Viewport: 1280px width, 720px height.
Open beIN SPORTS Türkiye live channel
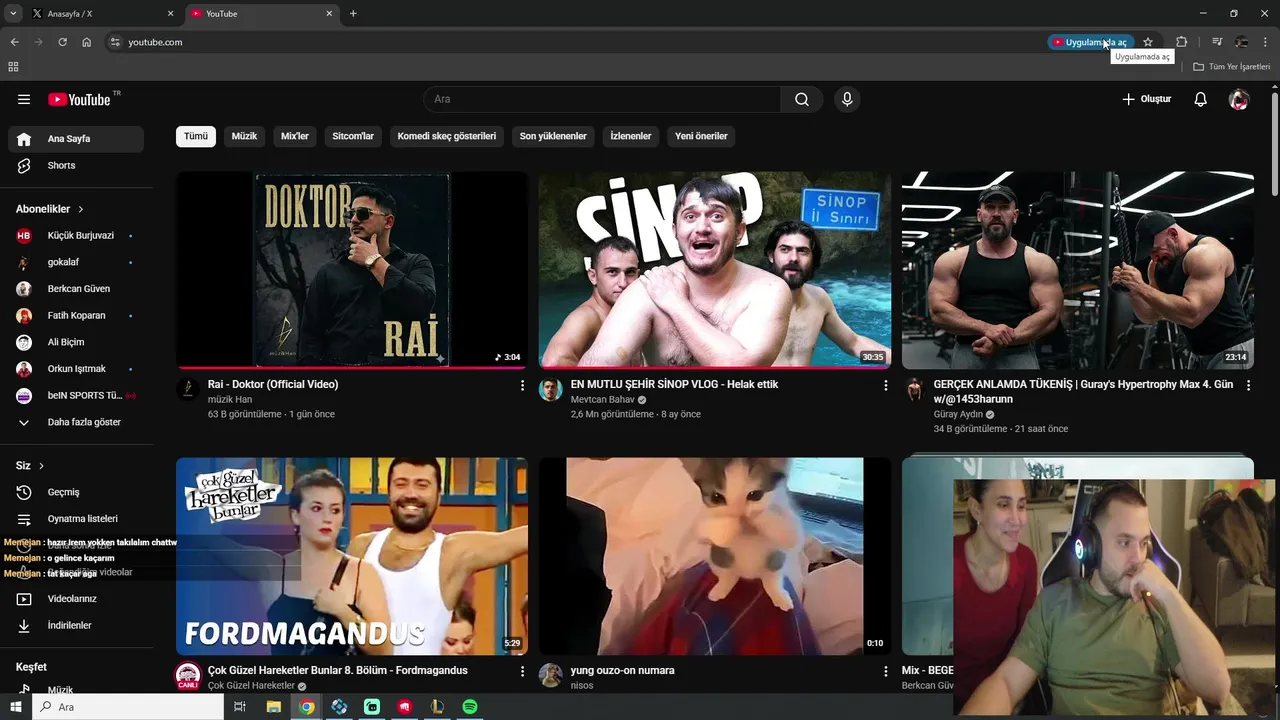76,395
